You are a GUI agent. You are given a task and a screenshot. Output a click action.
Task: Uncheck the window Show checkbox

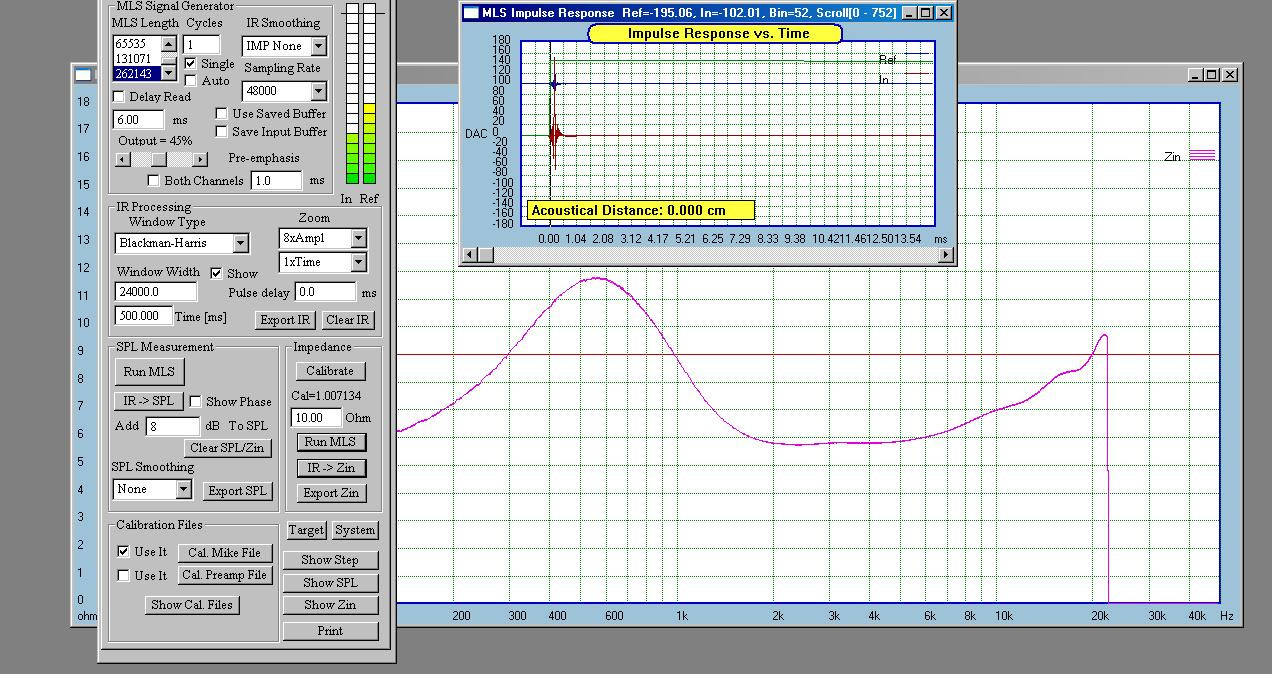coord(216,273)
